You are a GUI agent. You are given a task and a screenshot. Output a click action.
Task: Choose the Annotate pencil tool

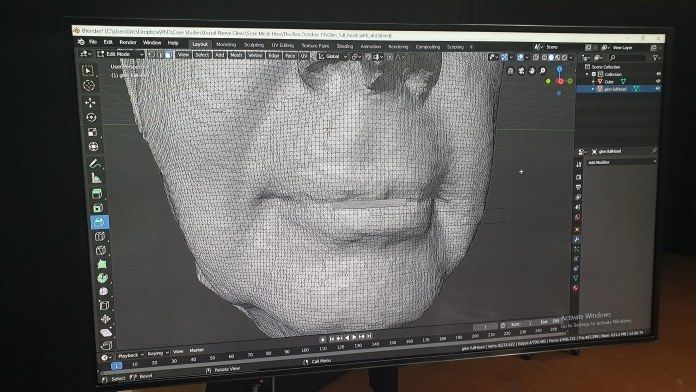(95, 164)
